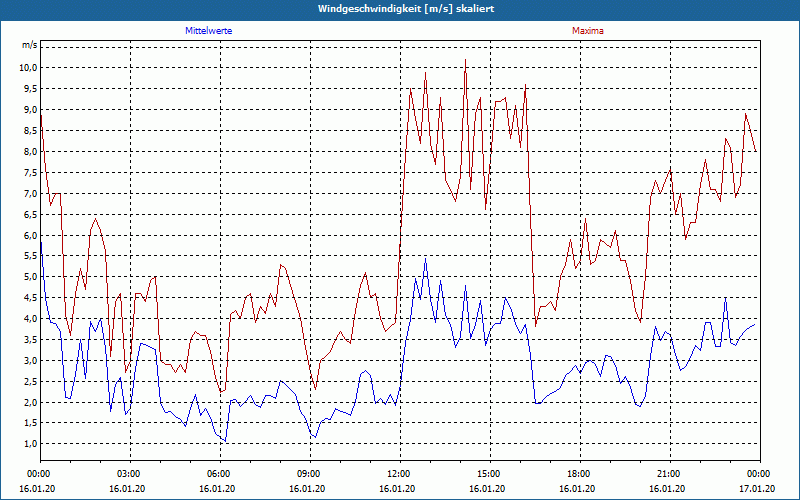Click the 06:00 time axis label

coord(220,474)
